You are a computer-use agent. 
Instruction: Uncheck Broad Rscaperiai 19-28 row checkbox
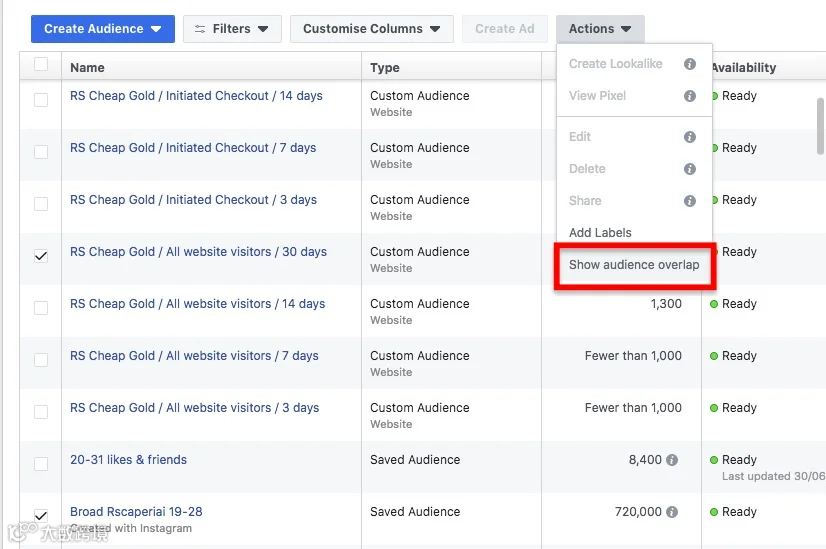pyautogui.click(x=41, y=515)
